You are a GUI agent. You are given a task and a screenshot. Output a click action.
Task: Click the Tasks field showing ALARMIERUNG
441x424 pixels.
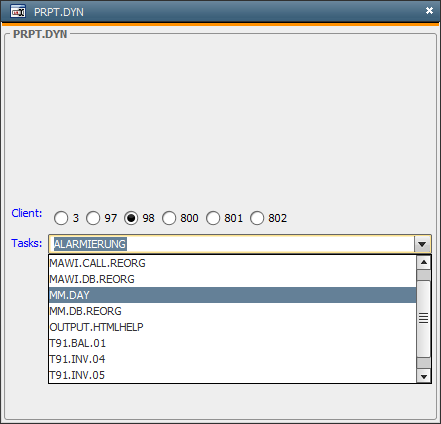[231, 244]
